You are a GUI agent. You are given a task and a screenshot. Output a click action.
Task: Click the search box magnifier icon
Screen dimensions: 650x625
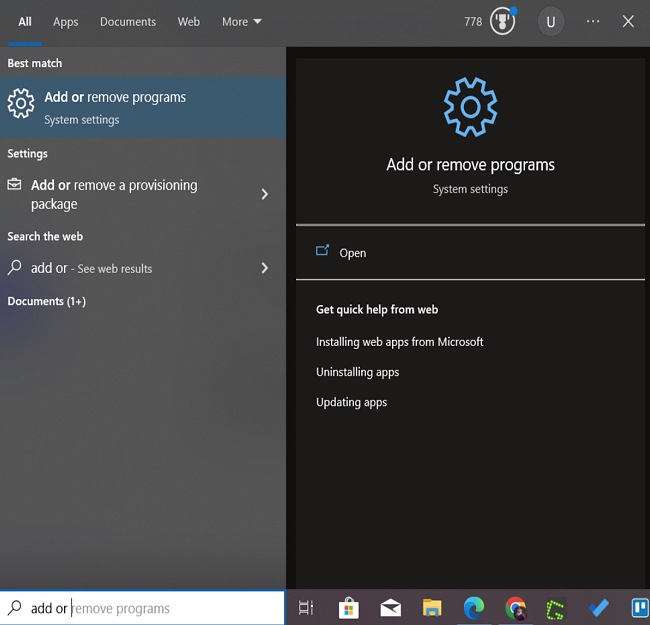click(15, 608)
